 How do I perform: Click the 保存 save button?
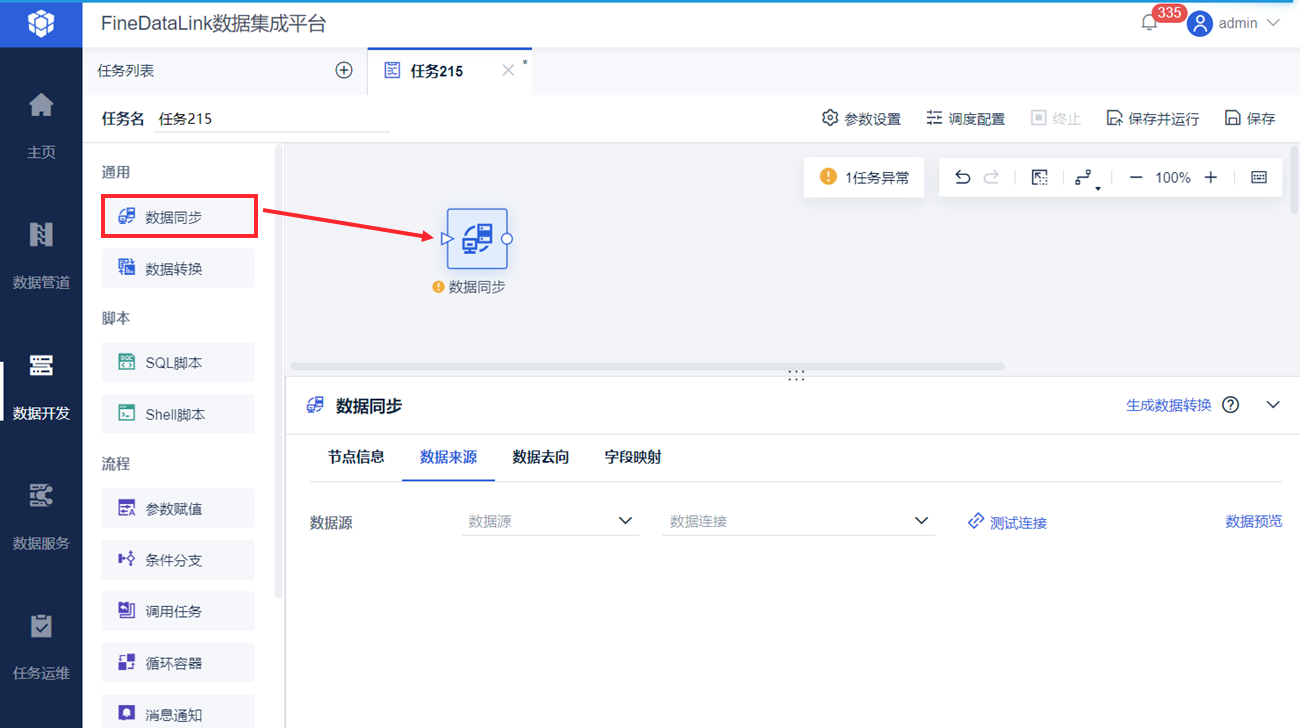coord(1250,119)
